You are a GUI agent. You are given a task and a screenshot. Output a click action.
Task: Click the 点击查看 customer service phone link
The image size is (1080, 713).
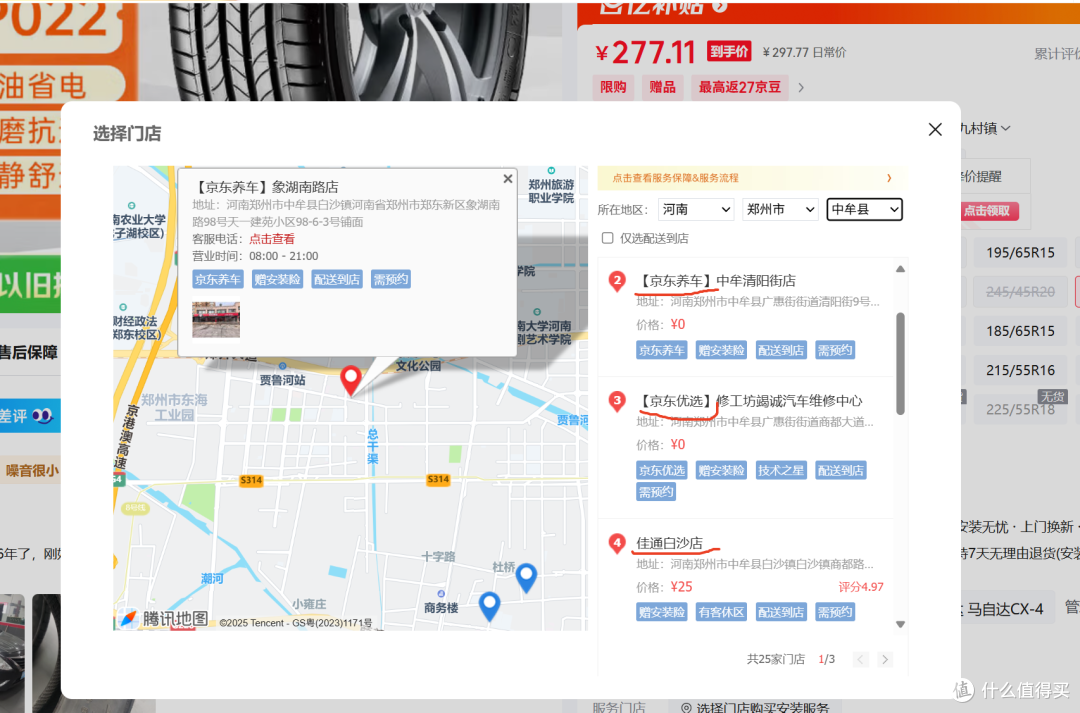click(271, 238)
